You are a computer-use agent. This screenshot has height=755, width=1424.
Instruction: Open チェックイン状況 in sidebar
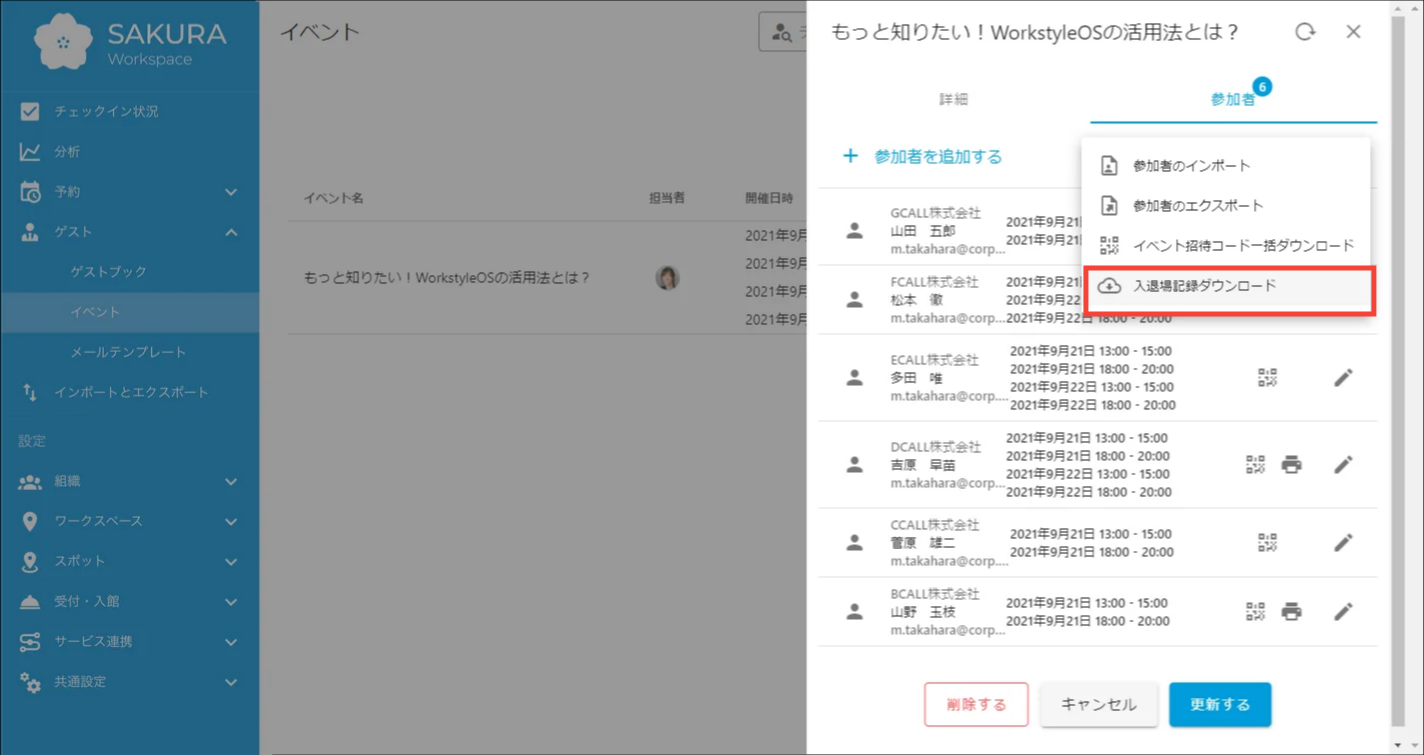[129, 111]
